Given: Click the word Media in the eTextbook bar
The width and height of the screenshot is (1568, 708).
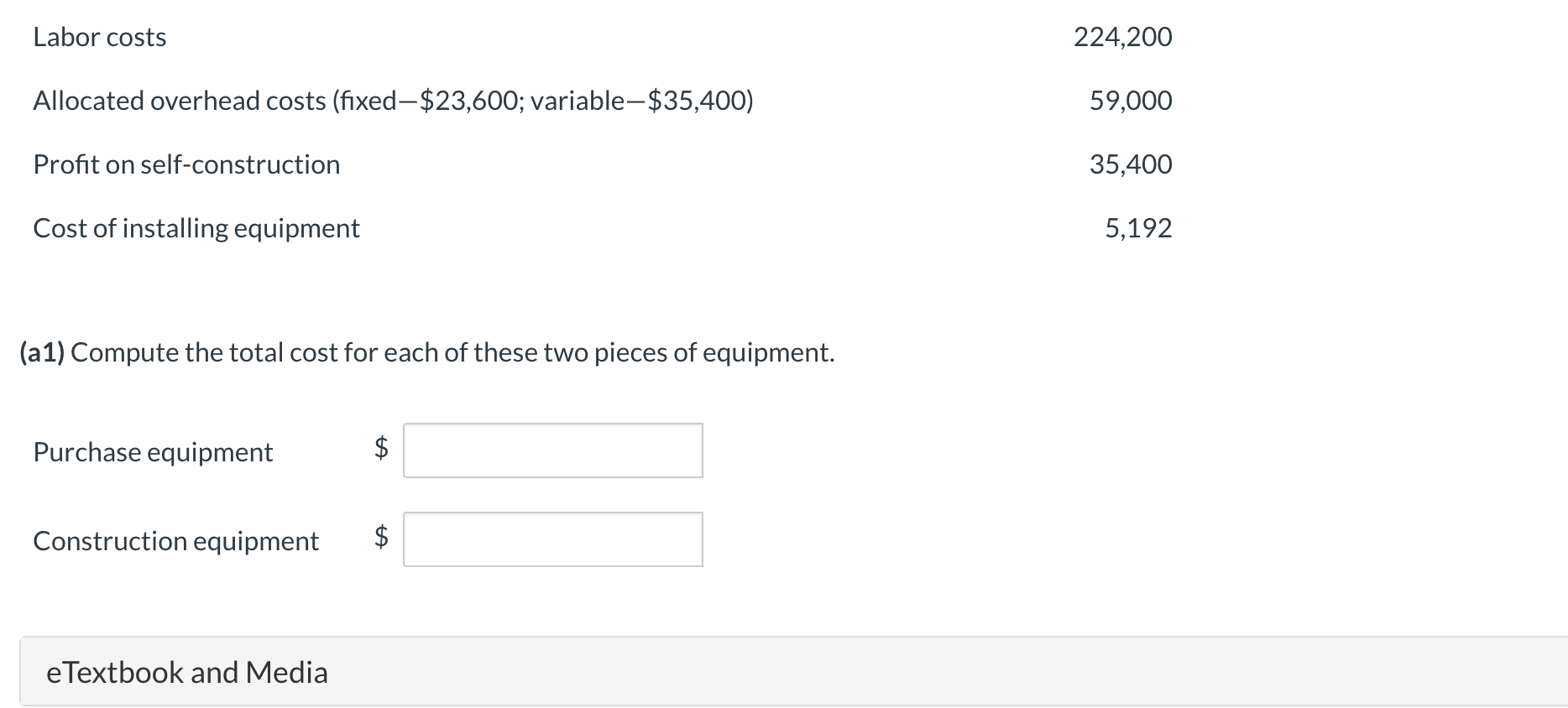Looking at the screenshot, I should click(287, 672).
